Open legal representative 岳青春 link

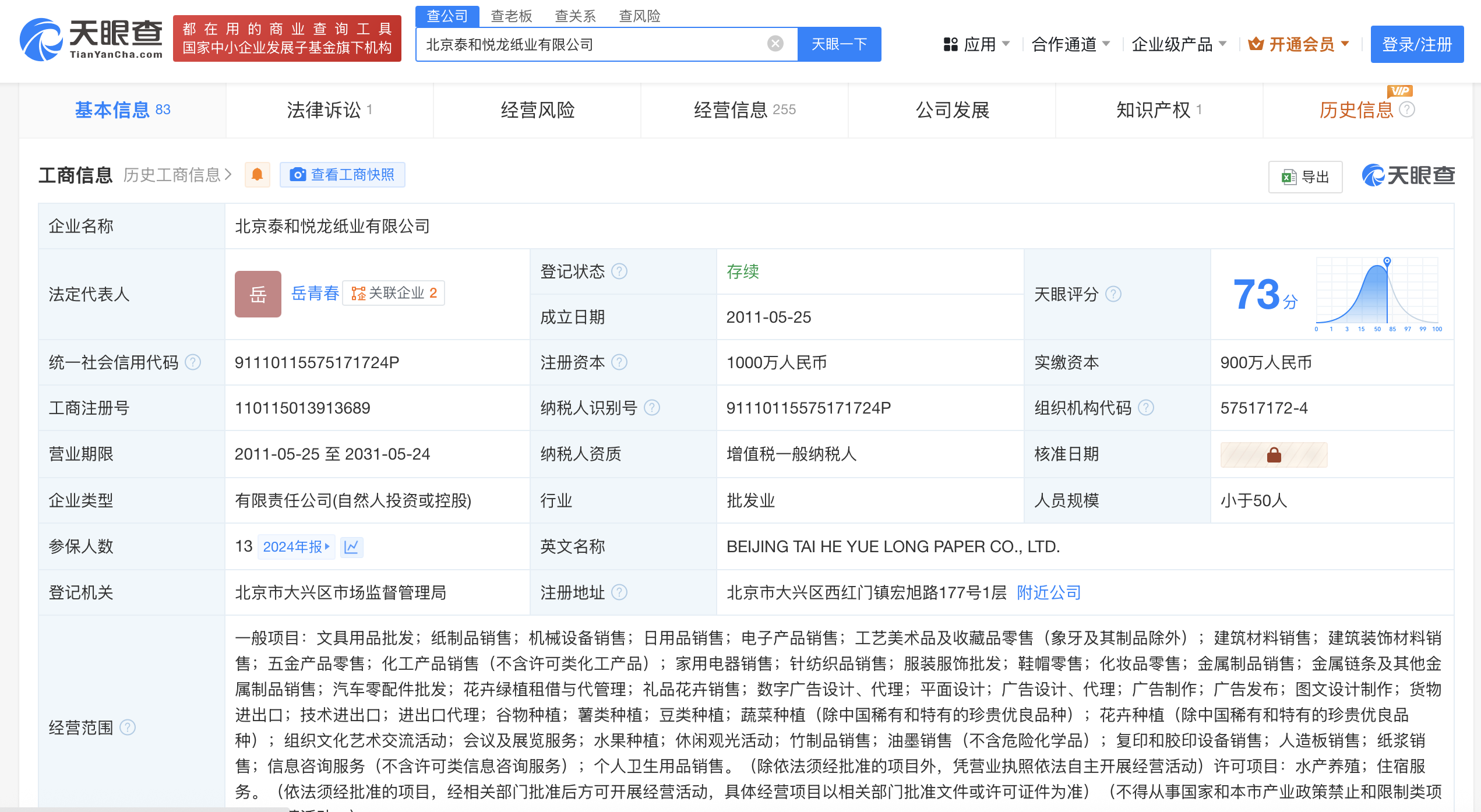[315, 293]
